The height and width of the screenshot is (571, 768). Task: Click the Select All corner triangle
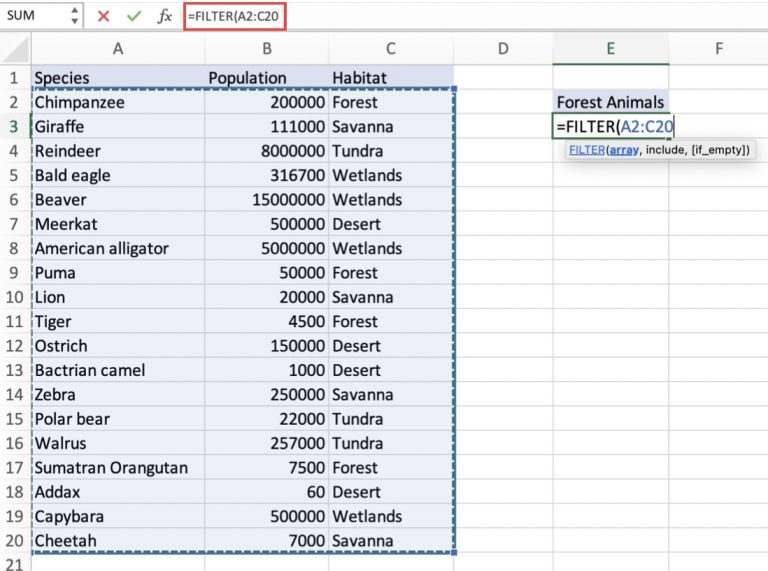pyautogui.click(x=15, y=48)
